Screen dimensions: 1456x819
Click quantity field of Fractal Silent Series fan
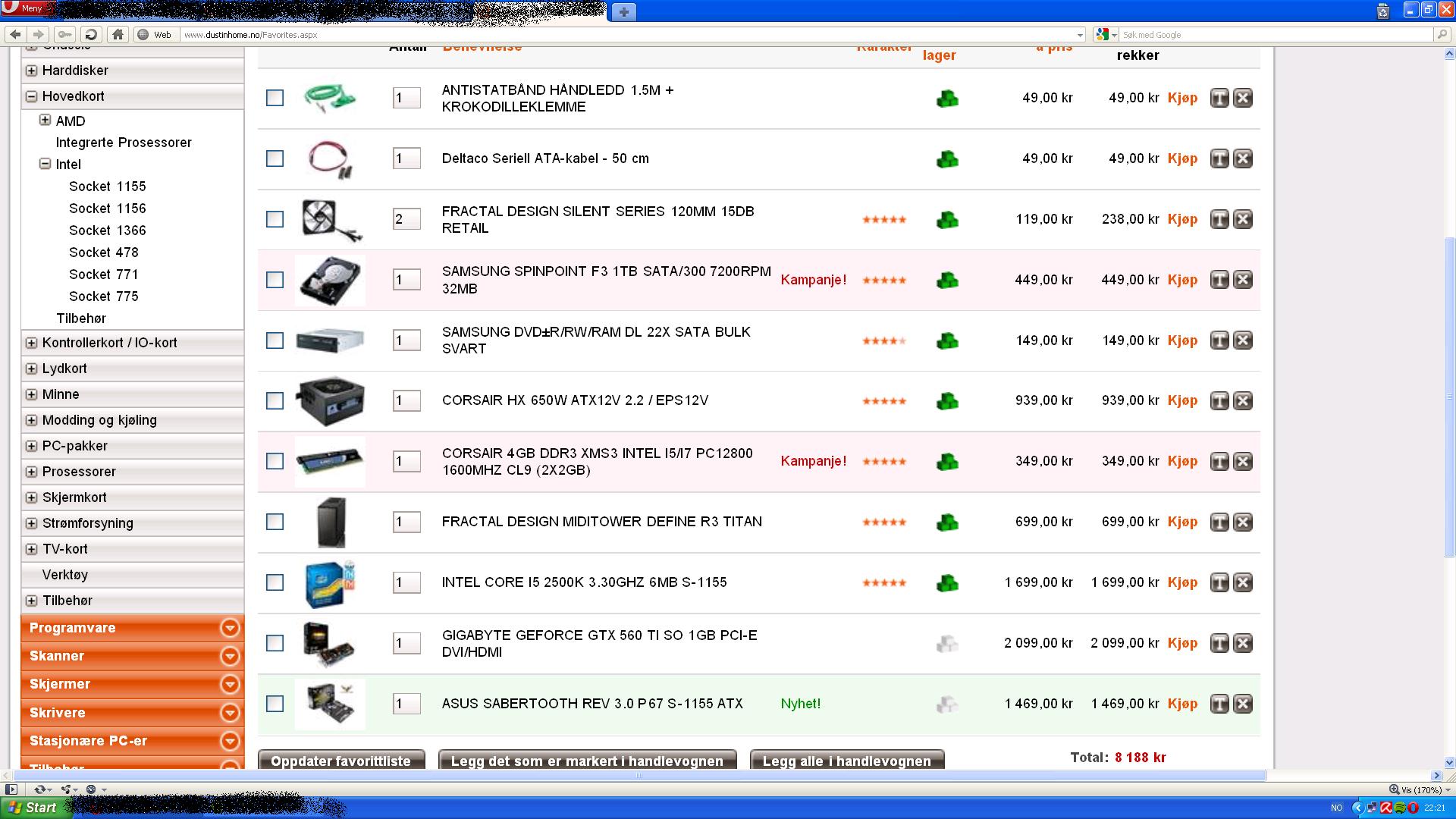[x=406, y=219]
